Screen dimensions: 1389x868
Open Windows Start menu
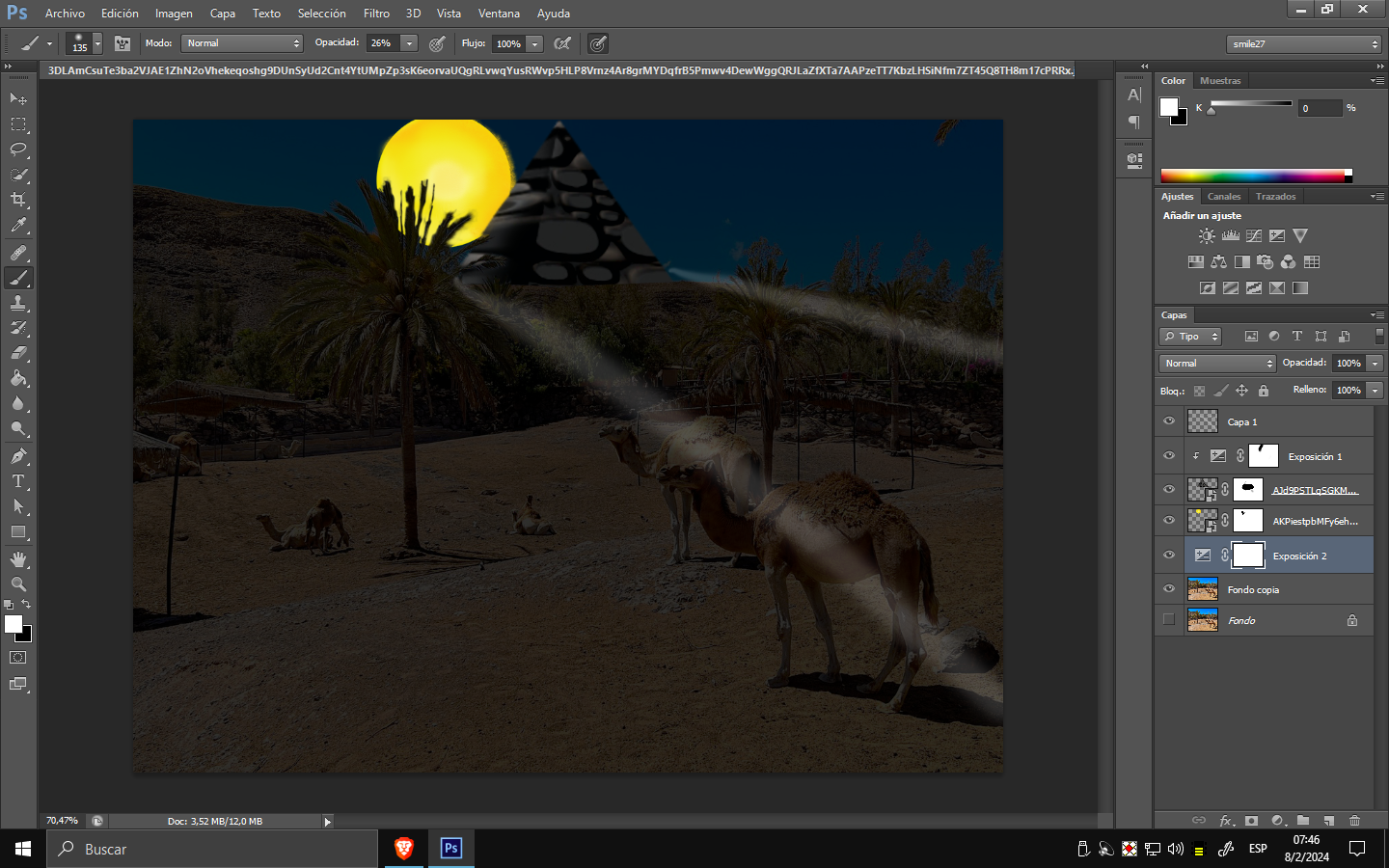tap(23, 849)
